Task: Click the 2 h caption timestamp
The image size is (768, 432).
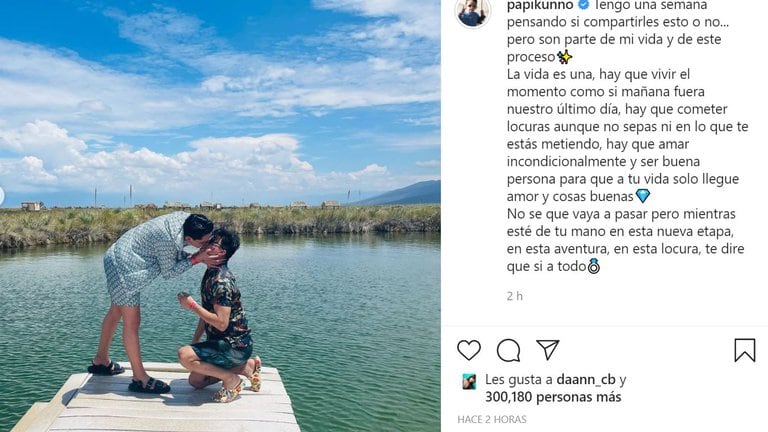Action: click(515, 296)
